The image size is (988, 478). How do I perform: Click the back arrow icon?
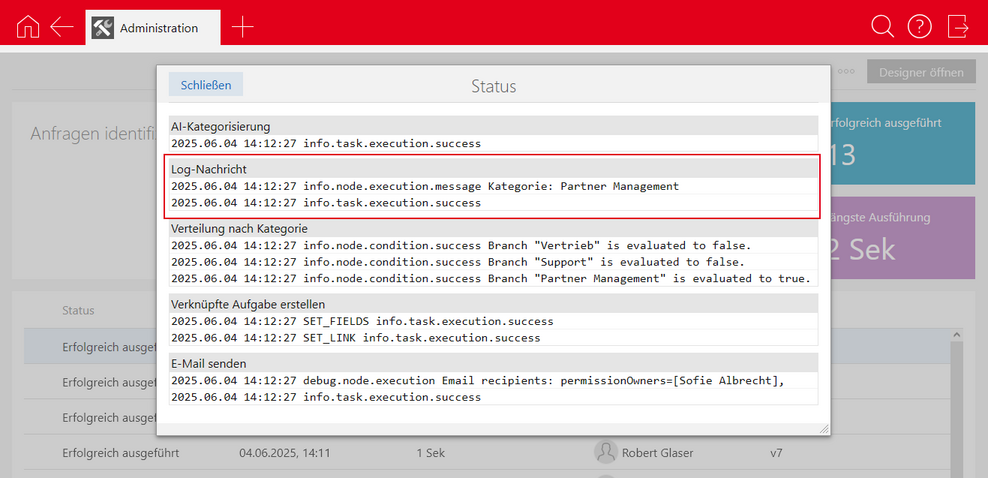coord(62,27)
